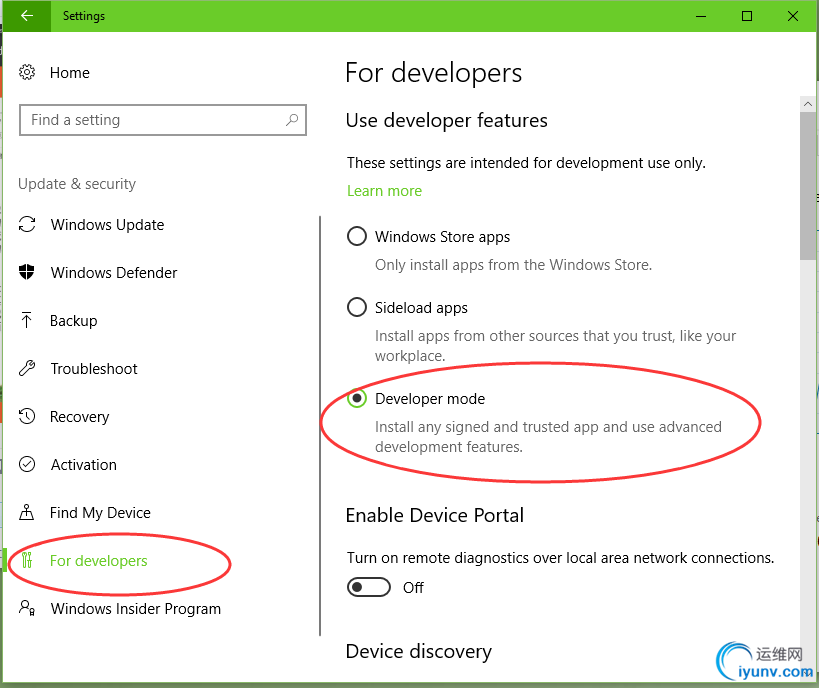
Task: Select the Windows Store apps radio button
Action: tap(357, 236)
